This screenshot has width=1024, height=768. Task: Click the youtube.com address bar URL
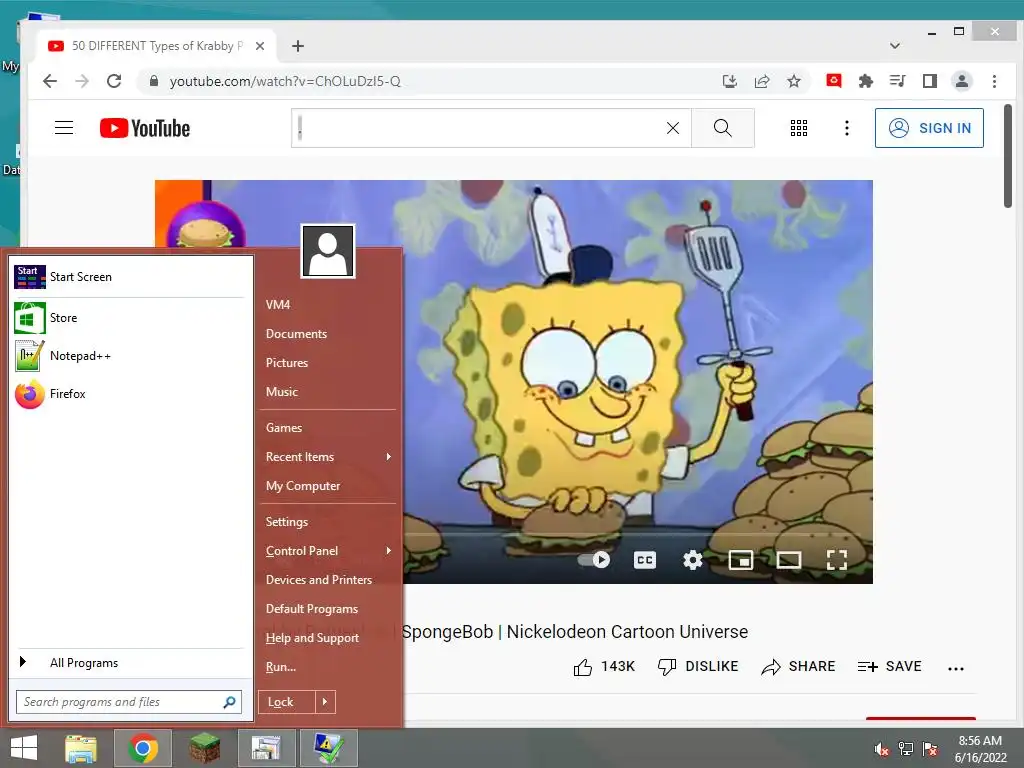pos(285,81)
